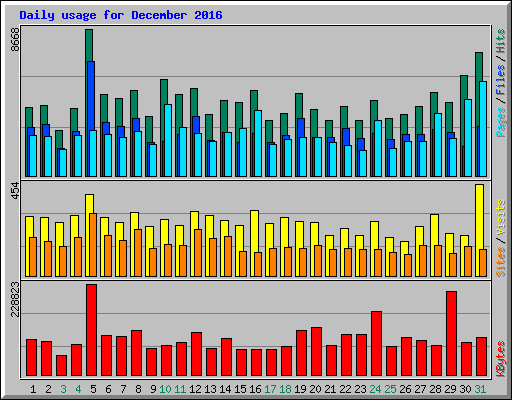Click day label 21 on the axis
The width and height of the screenshot is (512, 400).
pyautogui.click(x=330, y=389)
